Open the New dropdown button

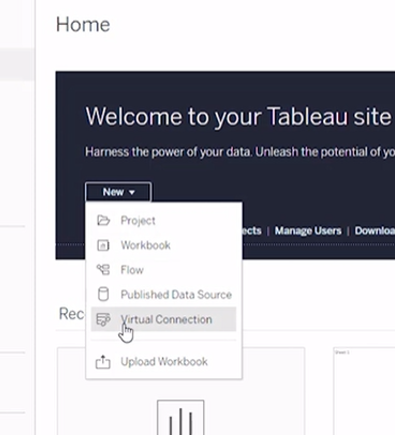tap(118, 192)
